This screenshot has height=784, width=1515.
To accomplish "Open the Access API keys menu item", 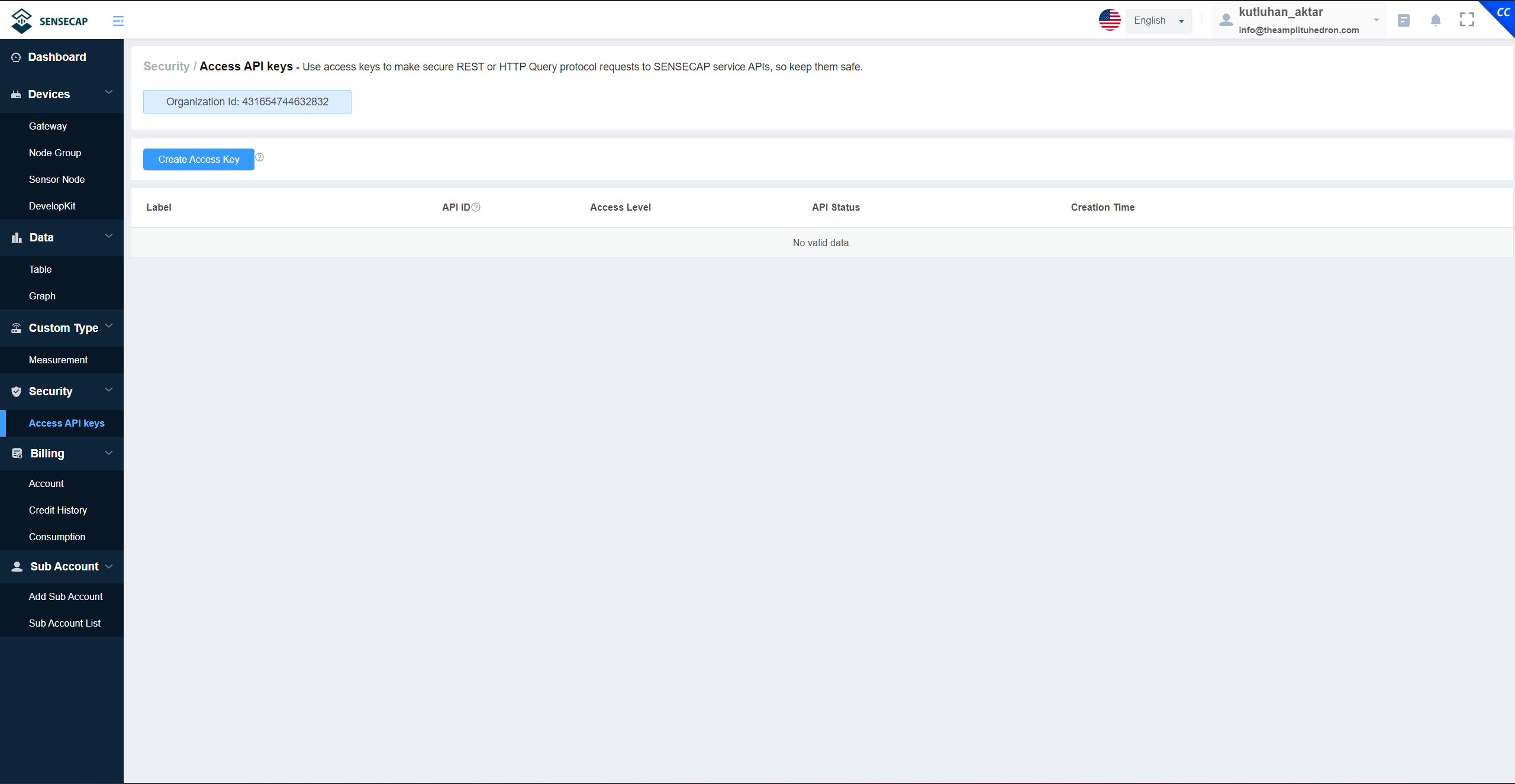I will tap(67, 422).
